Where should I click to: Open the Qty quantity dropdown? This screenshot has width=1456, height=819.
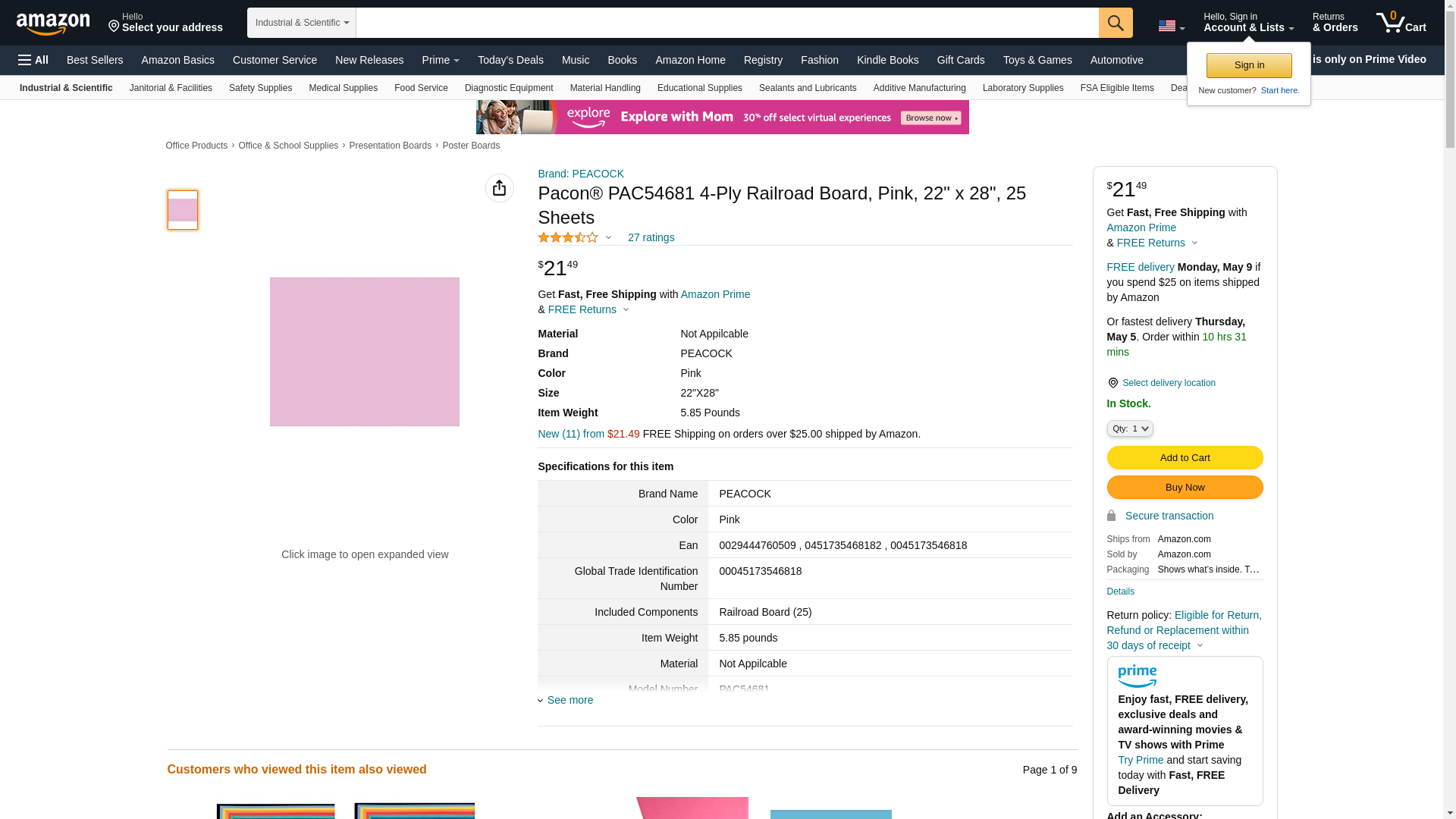(1129, 429)
